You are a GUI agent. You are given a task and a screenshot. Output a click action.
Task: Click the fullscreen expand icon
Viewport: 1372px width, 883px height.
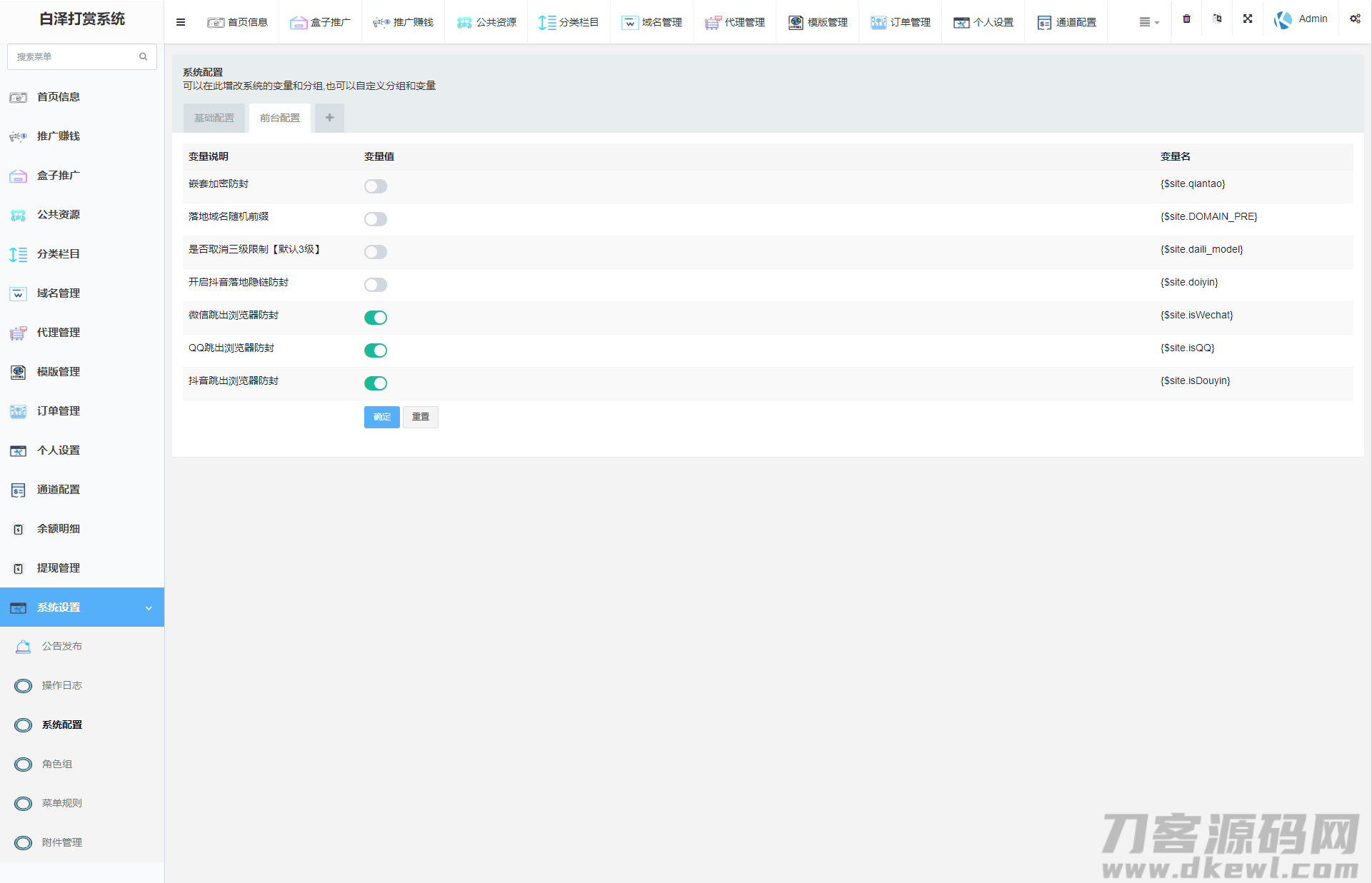pyautogui.click(x=1247, y=19)
